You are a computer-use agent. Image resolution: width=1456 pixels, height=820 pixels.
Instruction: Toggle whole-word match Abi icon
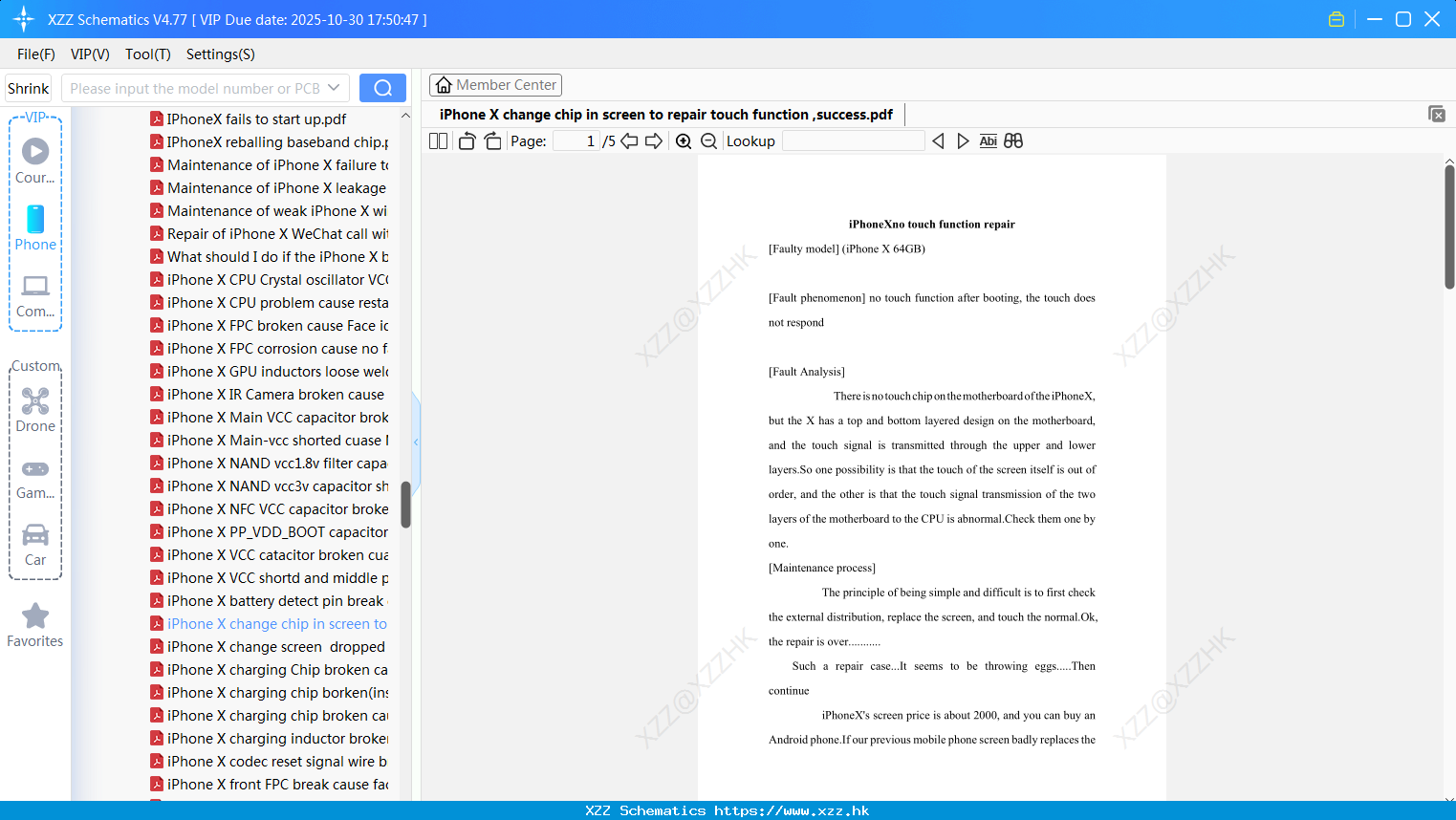coord(989,140)
